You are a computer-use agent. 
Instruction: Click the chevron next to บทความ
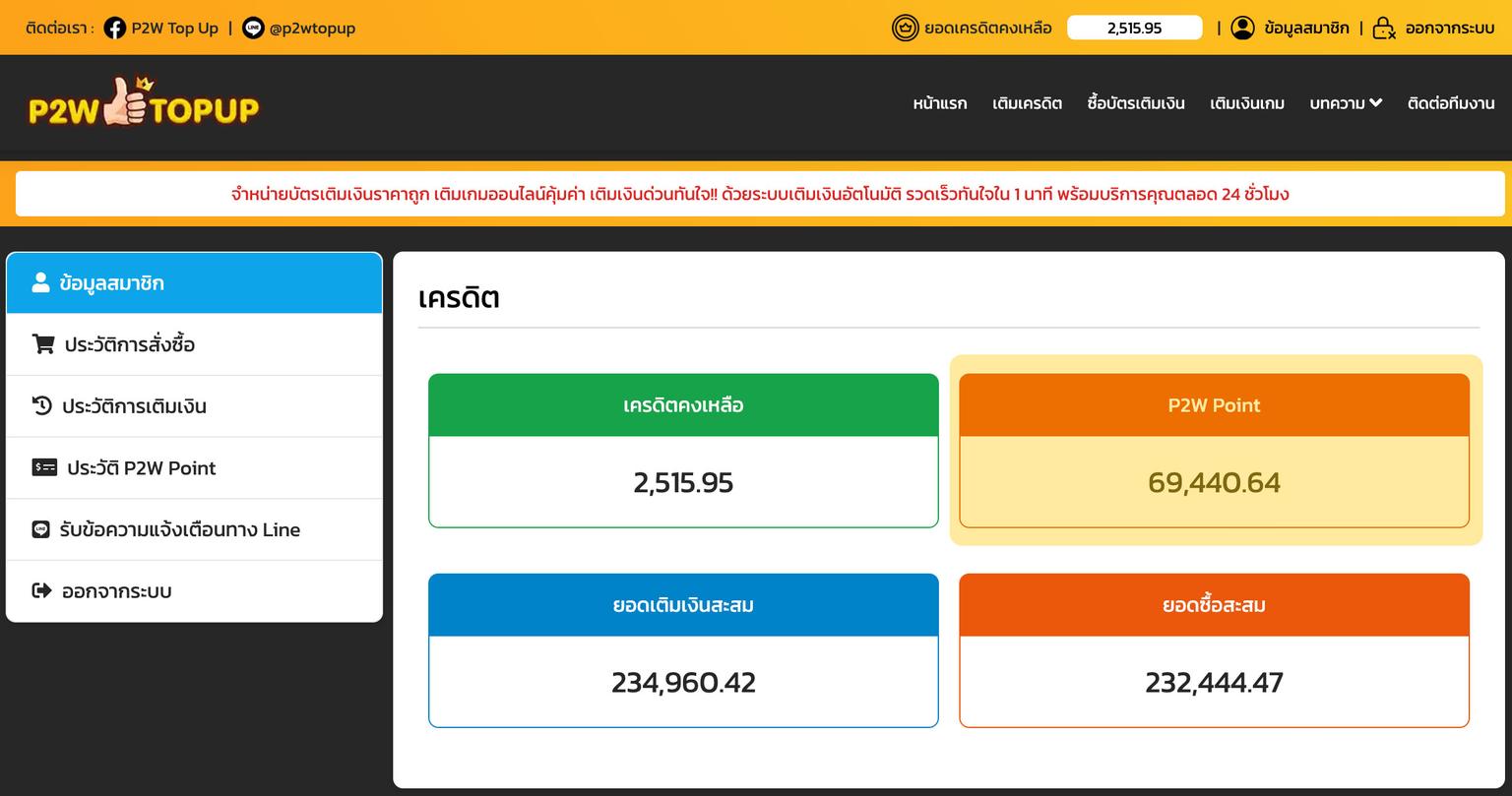click(x=1376, y=102)
